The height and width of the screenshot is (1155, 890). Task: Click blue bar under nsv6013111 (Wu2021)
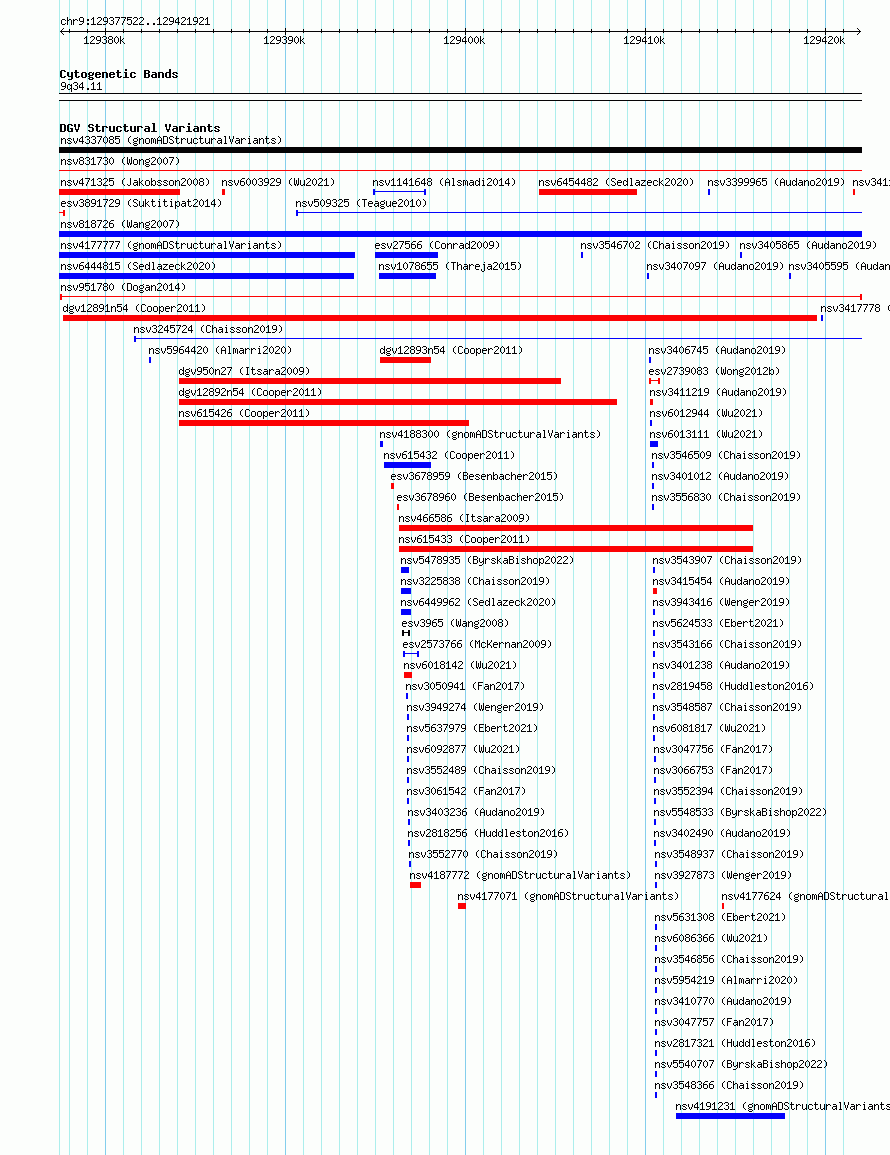pos(654,445)
